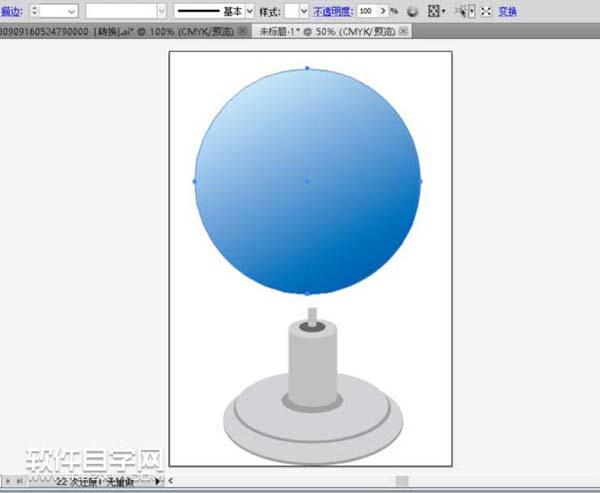Click the circle's center point
The width and height of the screenshot is (600, 493).
click(307, 181)
